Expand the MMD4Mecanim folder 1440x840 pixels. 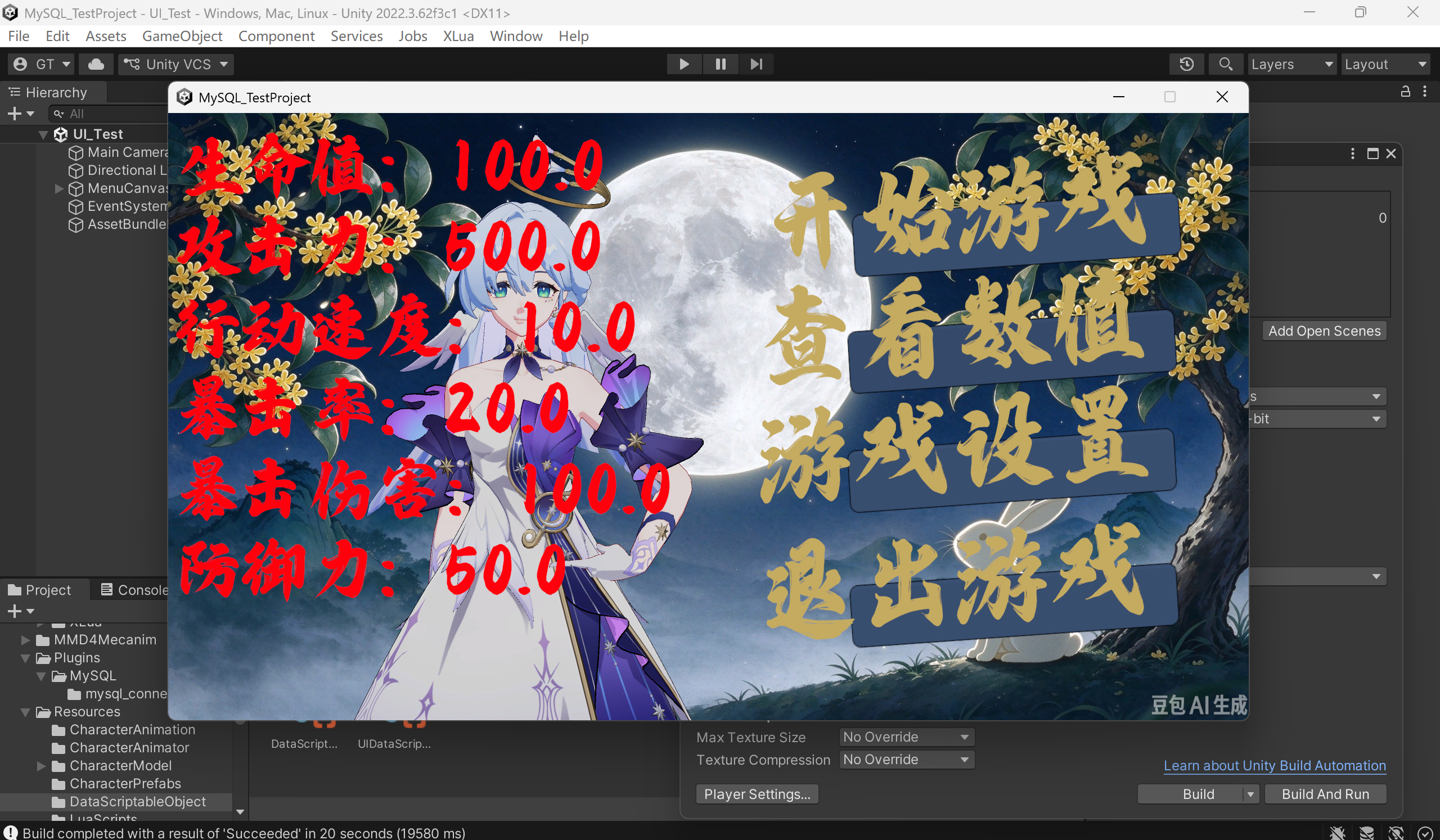tap(25, 640)
